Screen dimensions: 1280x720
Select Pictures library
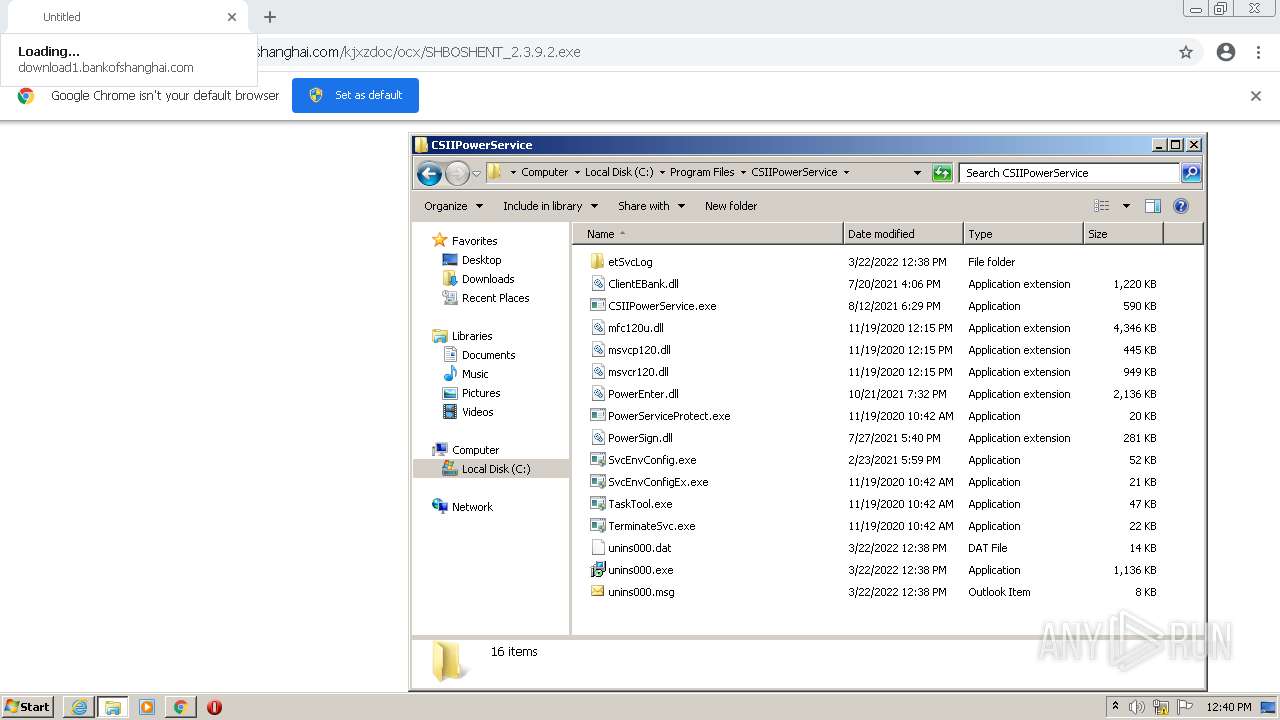point(471,393)
